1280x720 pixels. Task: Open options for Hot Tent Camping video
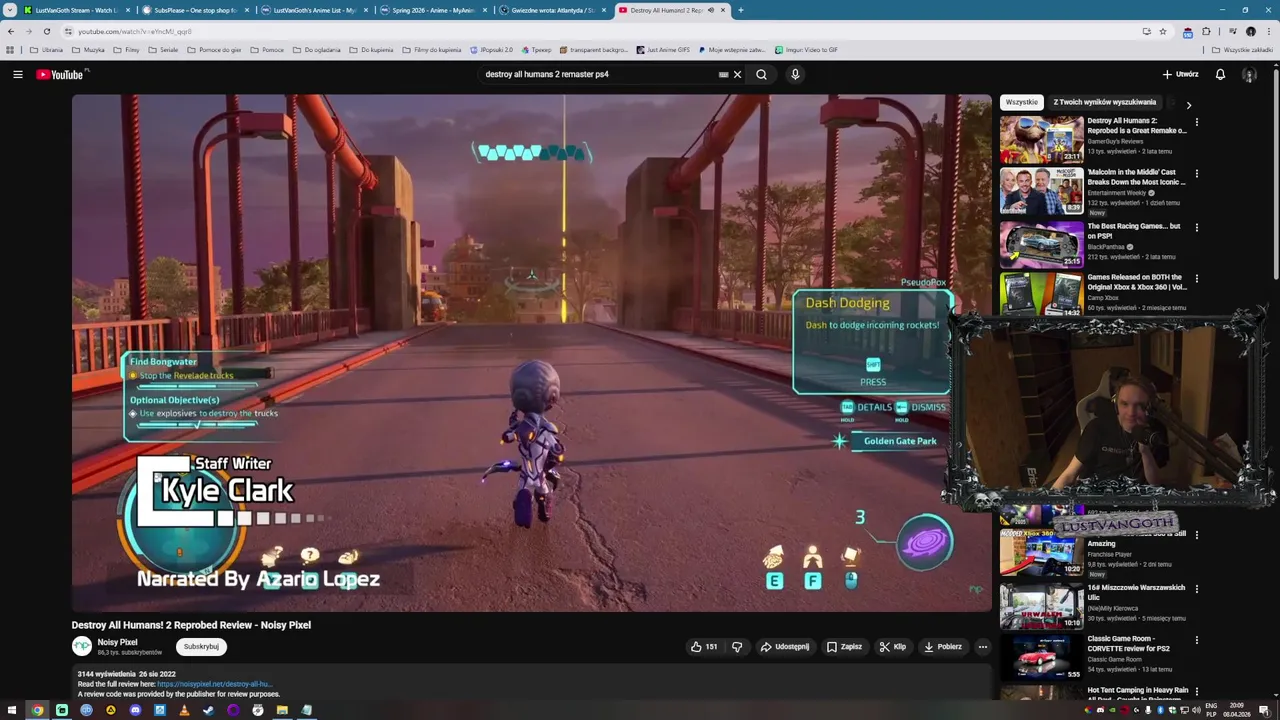1196,692
